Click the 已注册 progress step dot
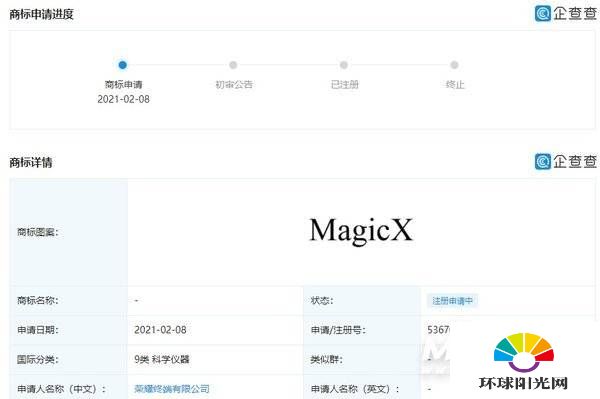 coord(344,65)
